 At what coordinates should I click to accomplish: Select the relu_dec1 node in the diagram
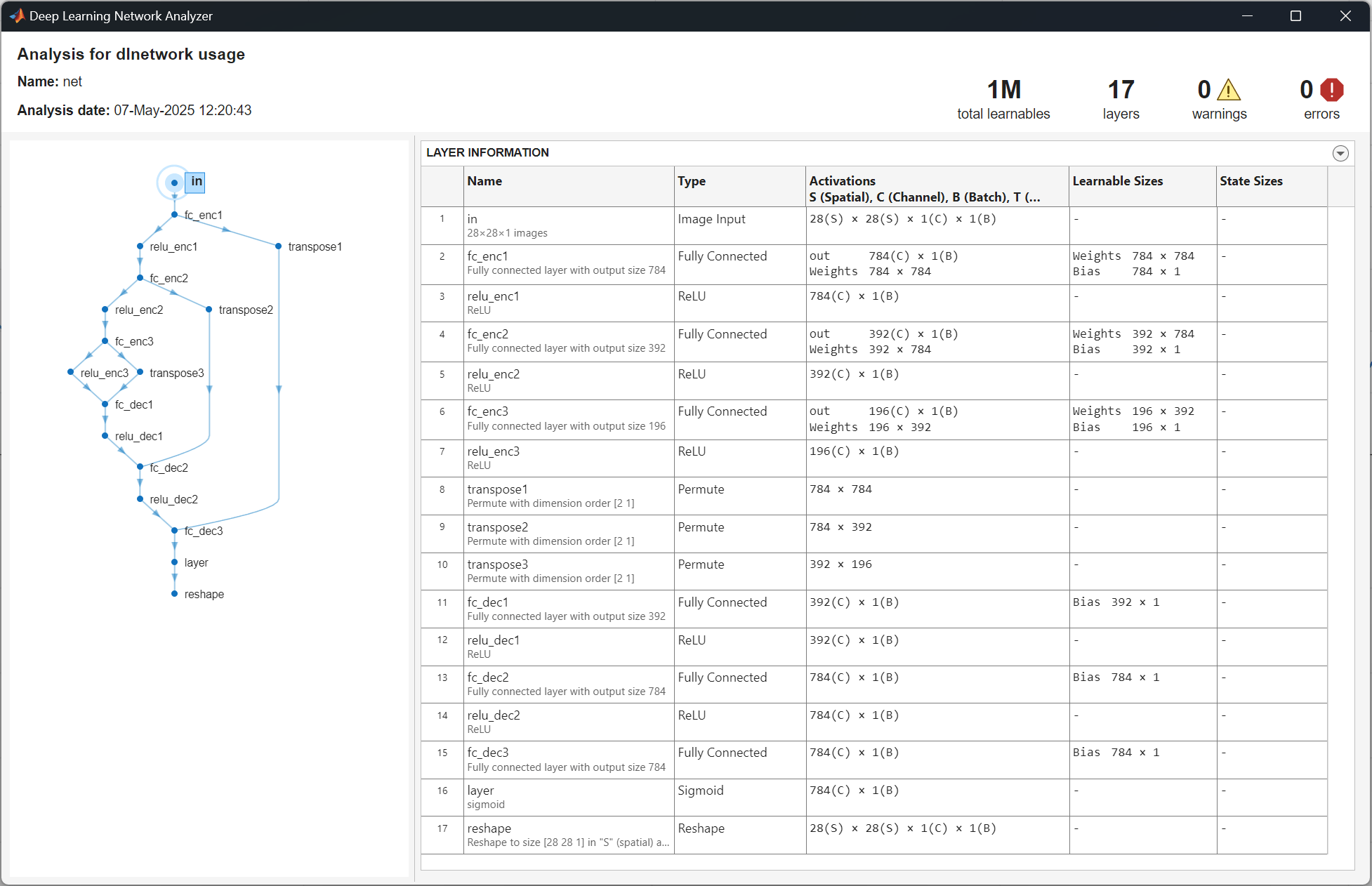click(x=105, y=436)
